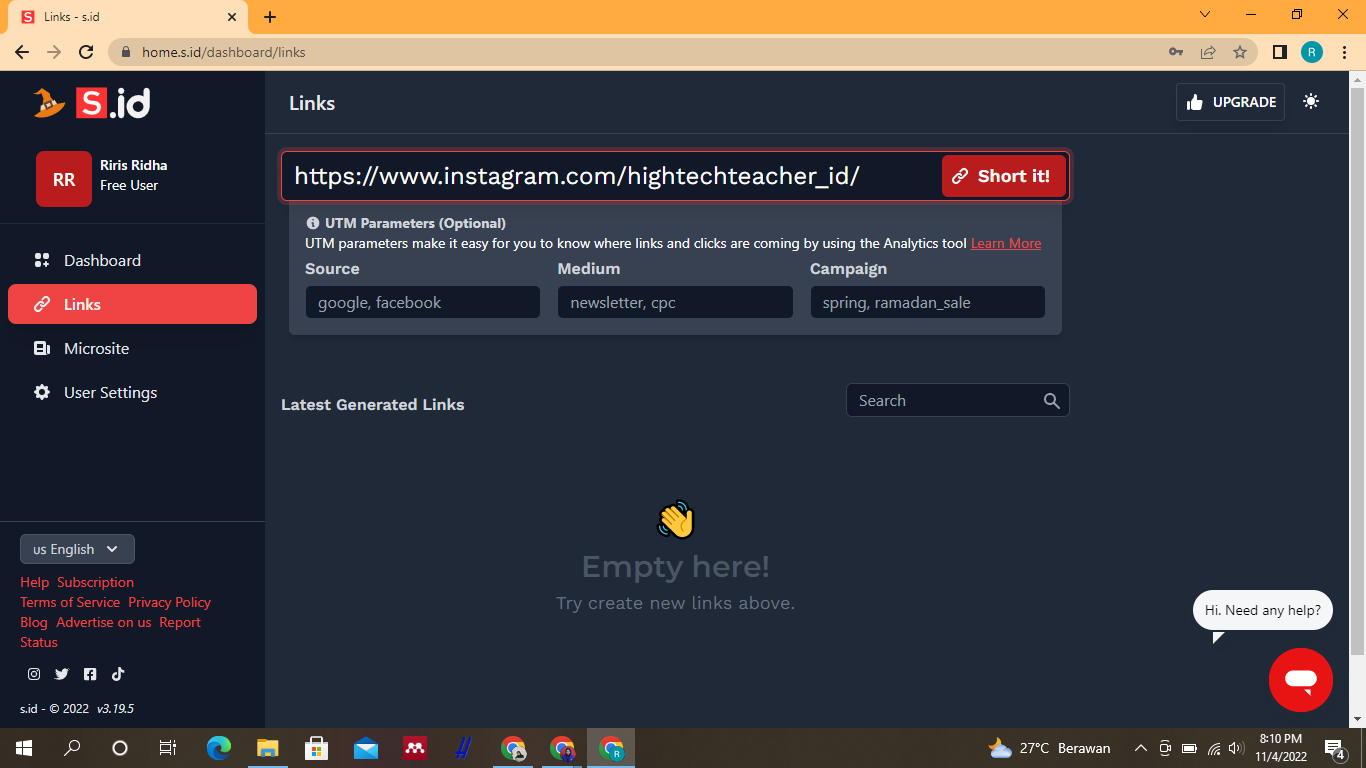Open the Blog link
Screen dimensions: 1366x768
coord(34,622)
